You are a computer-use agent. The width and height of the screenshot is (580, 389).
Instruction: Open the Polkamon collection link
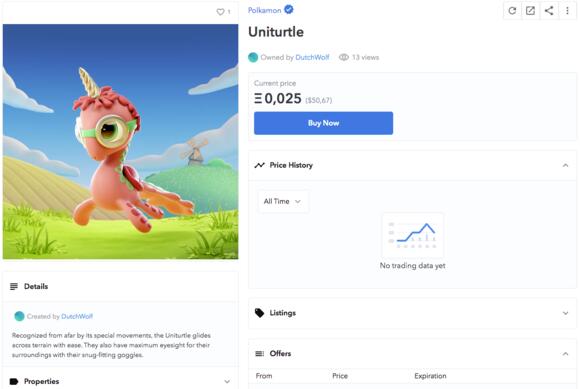pyautogui.click(x=264, y=10)
